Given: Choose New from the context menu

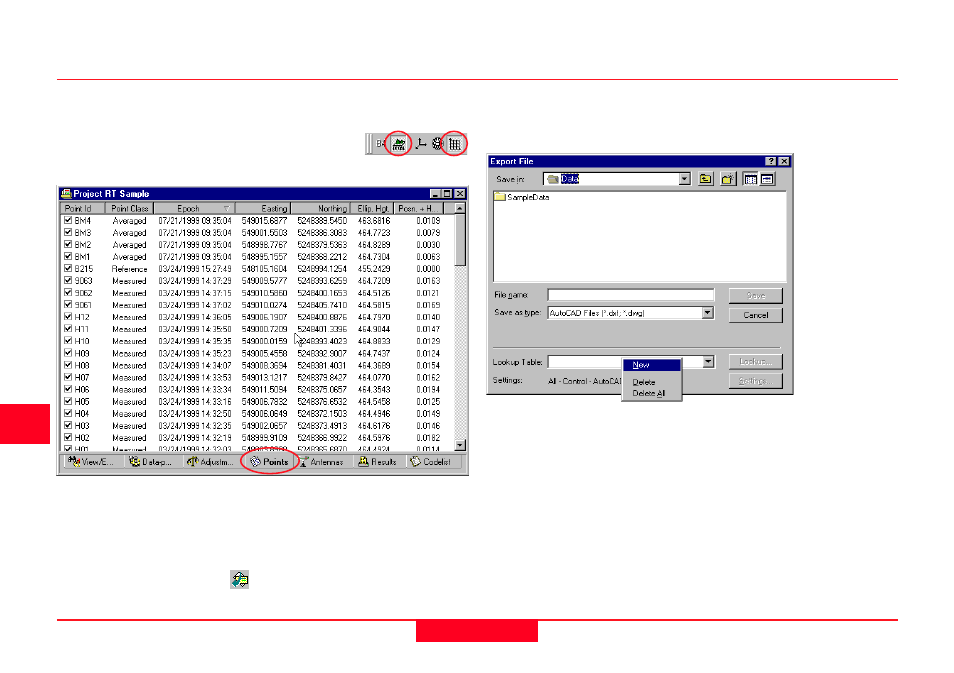Looking at the screenshot, I should point(652,365).
